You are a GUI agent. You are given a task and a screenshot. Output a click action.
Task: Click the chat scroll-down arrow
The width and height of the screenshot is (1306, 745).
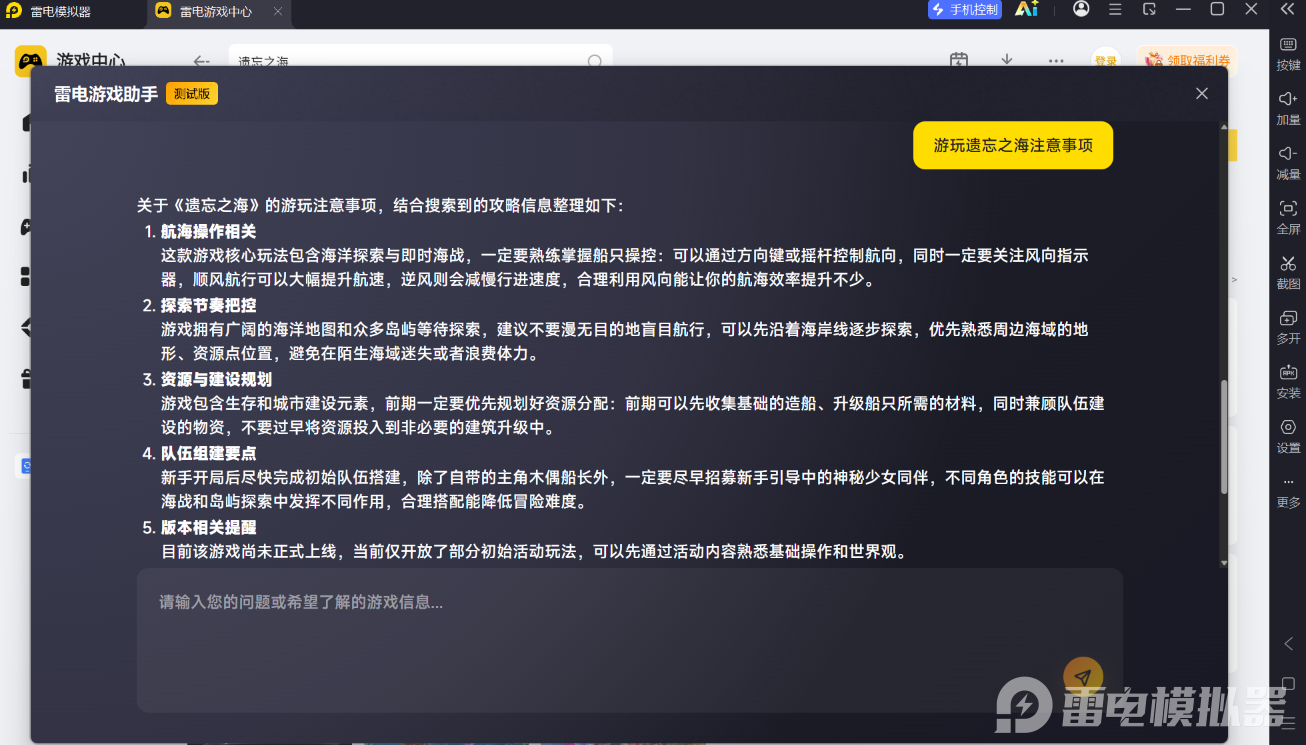tap(1224, 563)
